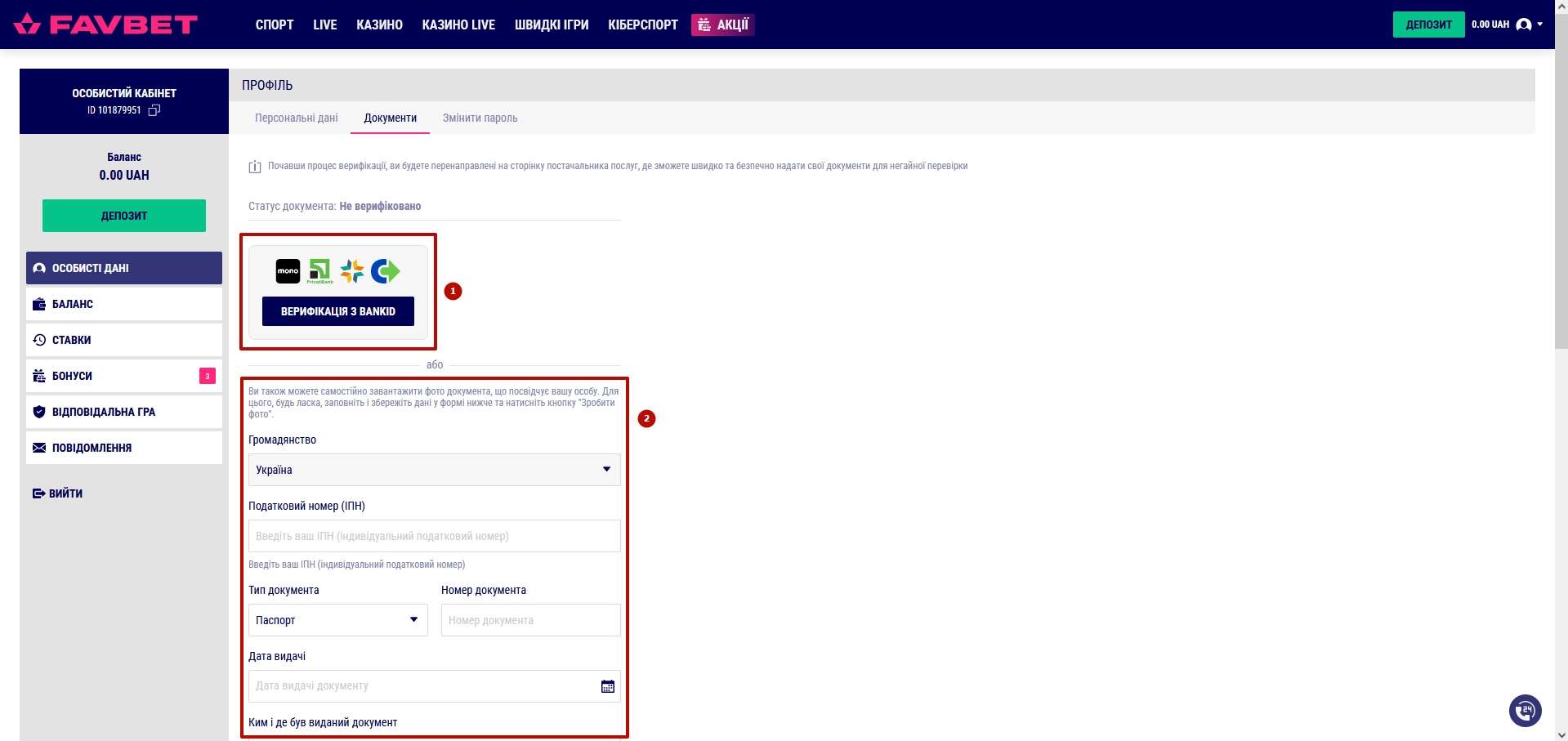Switch to the Персональні дані tab
This screenshot has height=741, width=1568.
point(296,118)
